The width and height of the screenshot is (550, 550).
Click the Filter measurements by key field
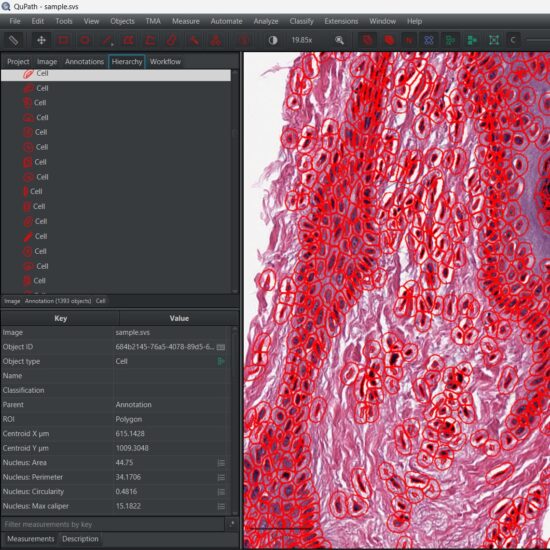click(x=113, y=524)
